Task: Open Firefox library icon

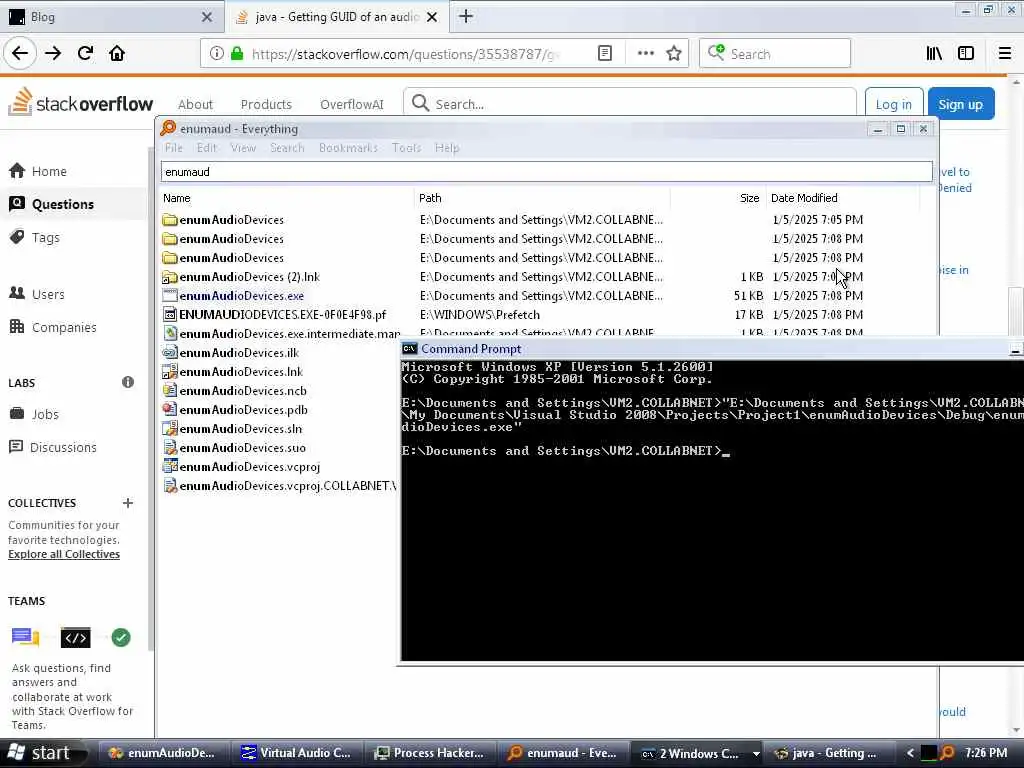Action: pyautogui.click(x=934, y=54)
